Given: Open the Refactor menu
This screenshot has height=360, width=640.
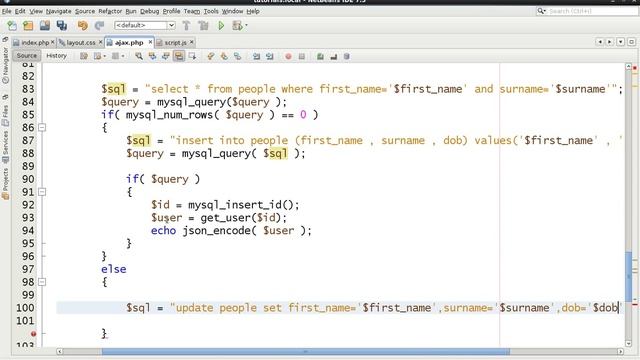Looking at the screenshot, I should tap(110, 11).
